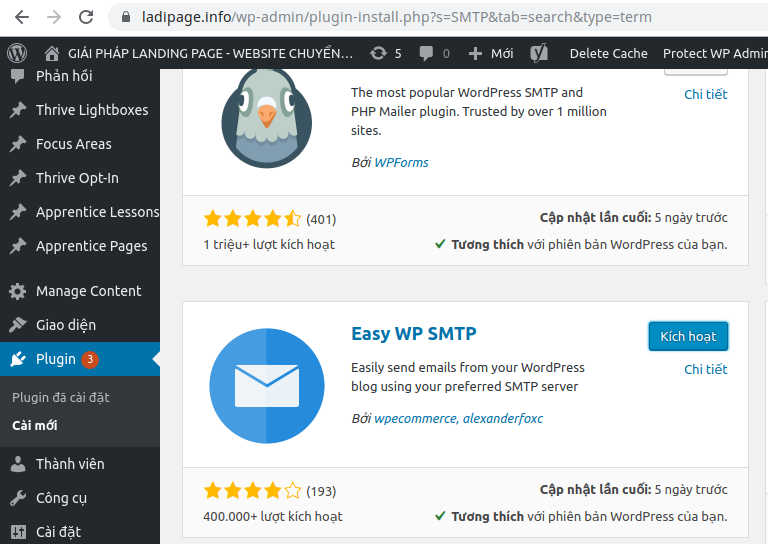The height and width of the screenshot is (544, 768).
Task: Click '1 triệu+ lượt kích hoạt' text
Action: coord(269,245)
